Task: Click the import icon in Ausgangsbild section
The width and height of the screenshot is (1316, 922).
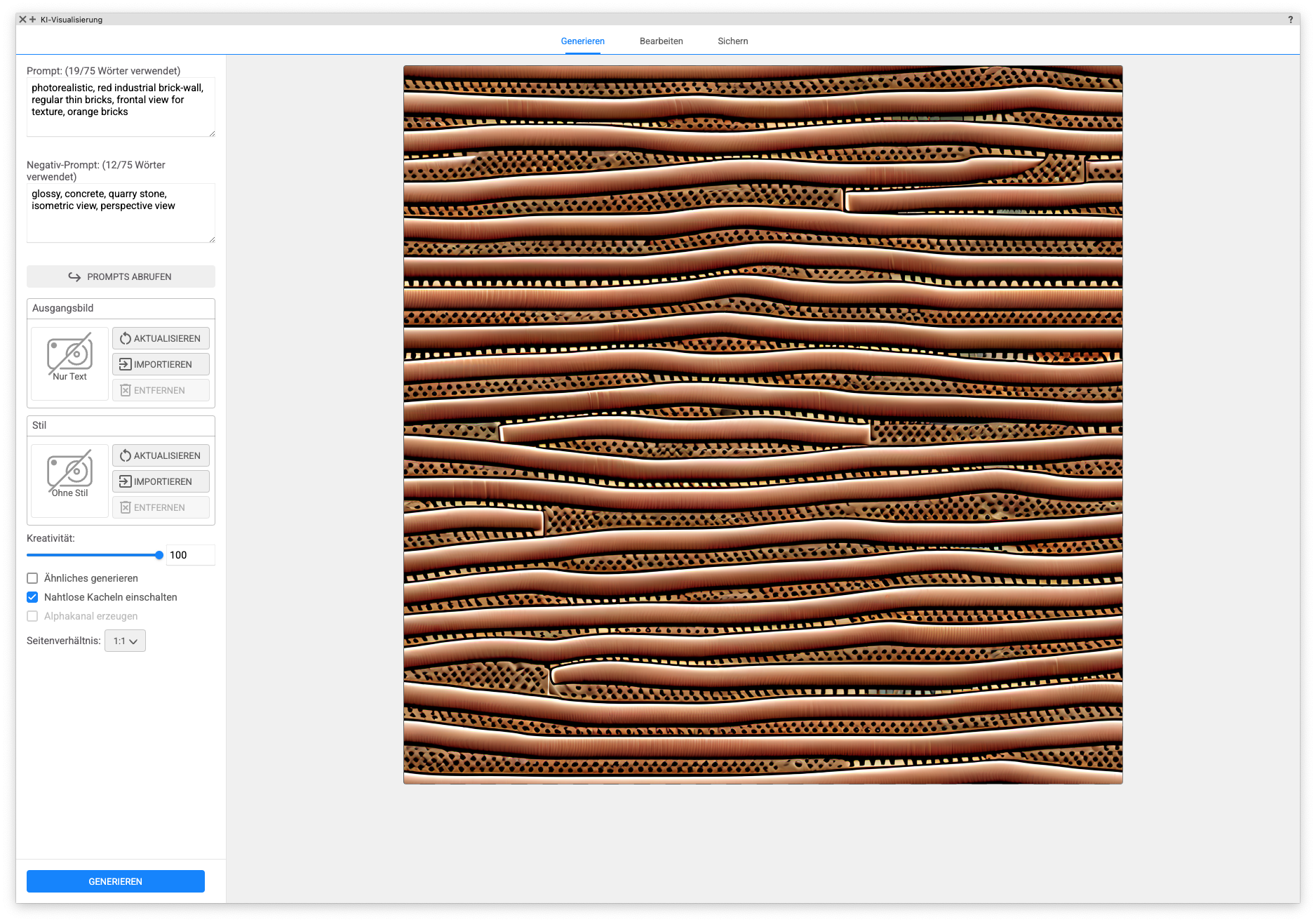Action: (x=125, y=365)
